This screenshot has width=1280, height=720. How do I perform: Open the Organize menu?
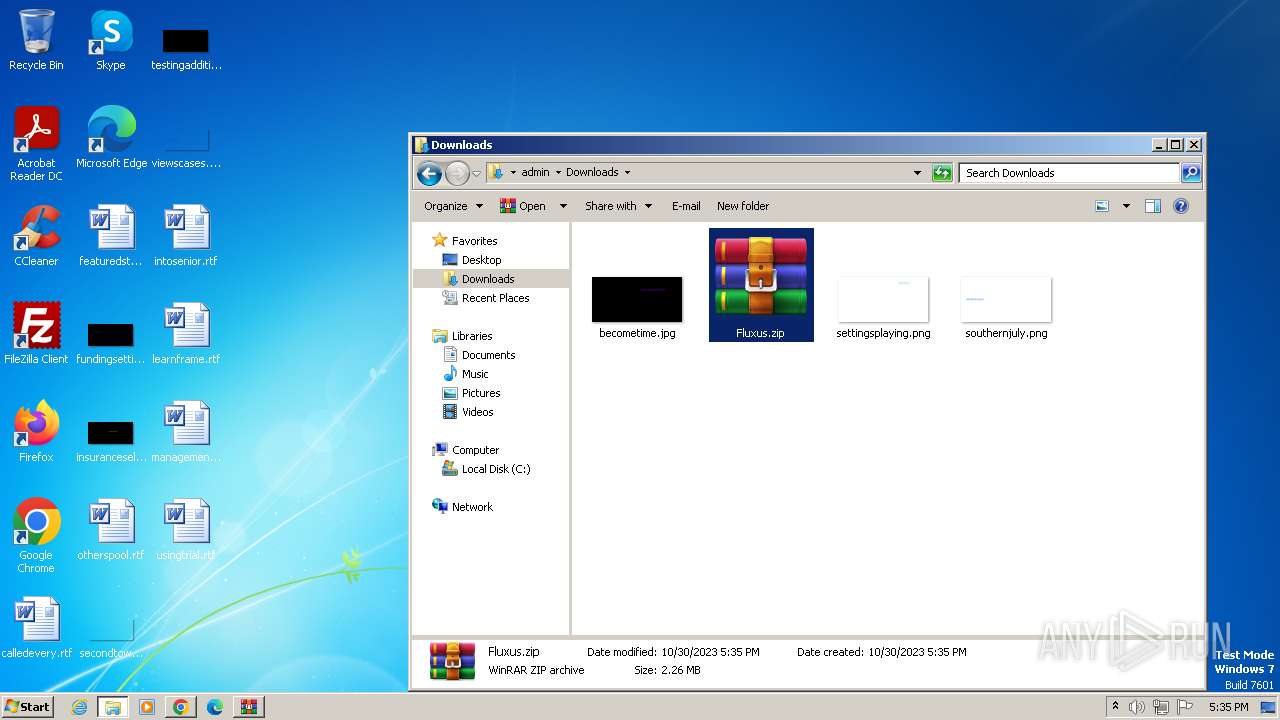coord(453,206)
